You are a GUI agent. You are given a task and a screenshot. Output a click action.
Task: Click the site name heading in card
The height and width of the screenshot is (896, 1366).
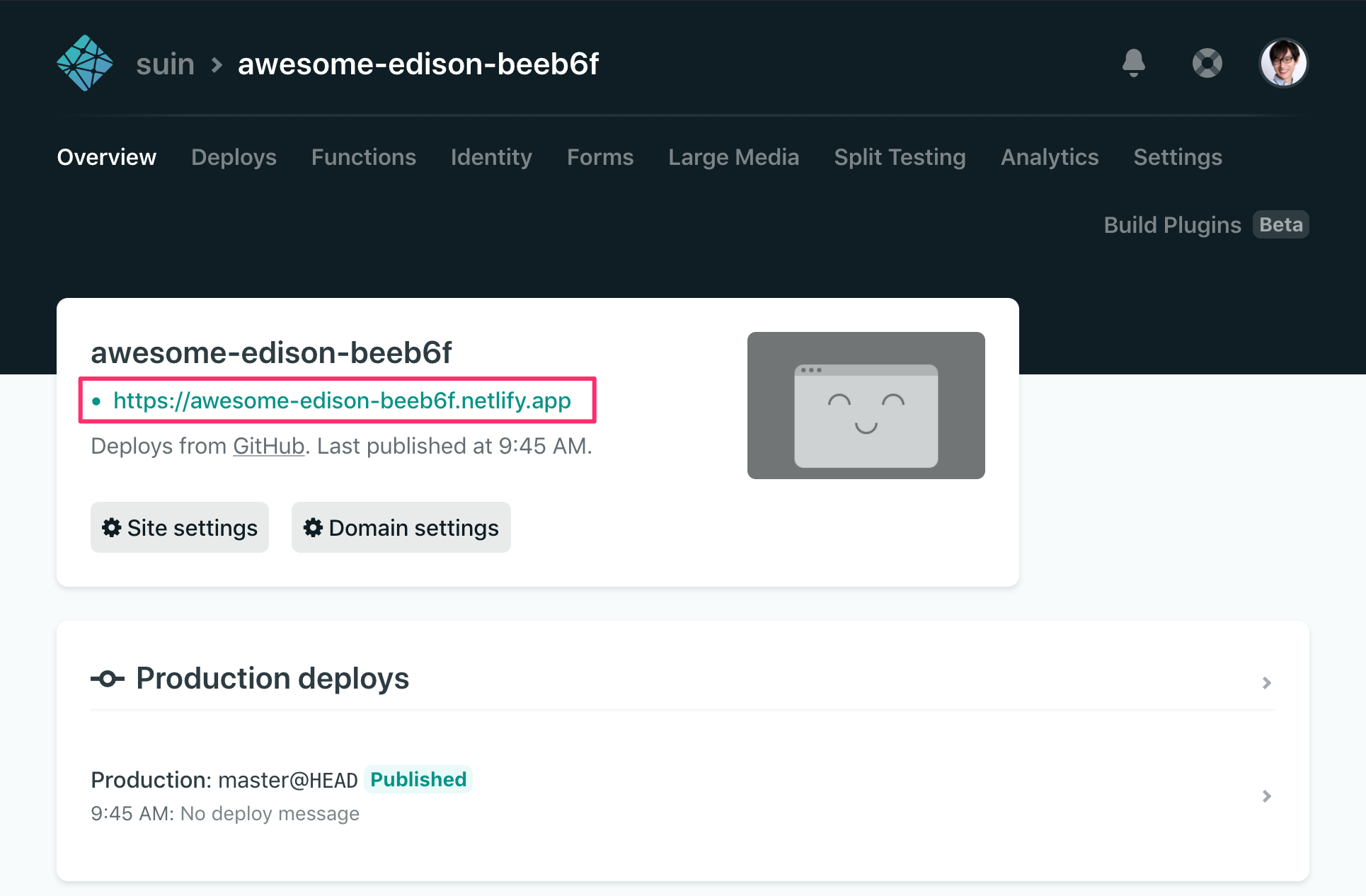click(x=271, y=352)
